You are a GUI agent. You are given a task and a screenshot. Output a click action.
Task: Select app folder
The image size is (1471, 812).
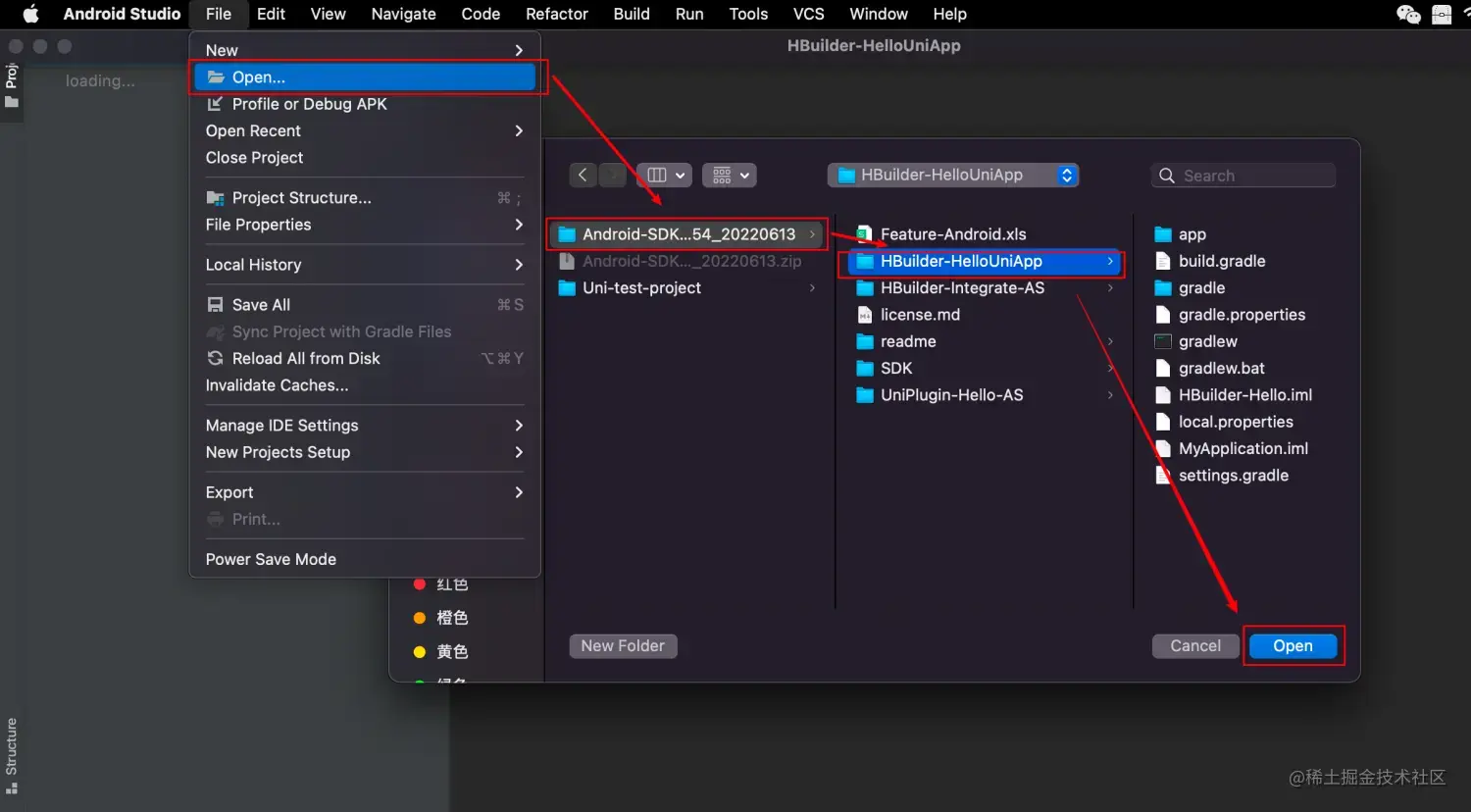click(1180, 233)
